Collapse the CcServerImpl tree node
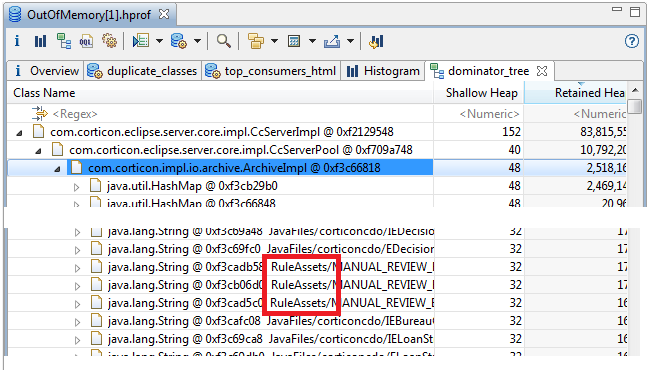 [x=19, y=133]
